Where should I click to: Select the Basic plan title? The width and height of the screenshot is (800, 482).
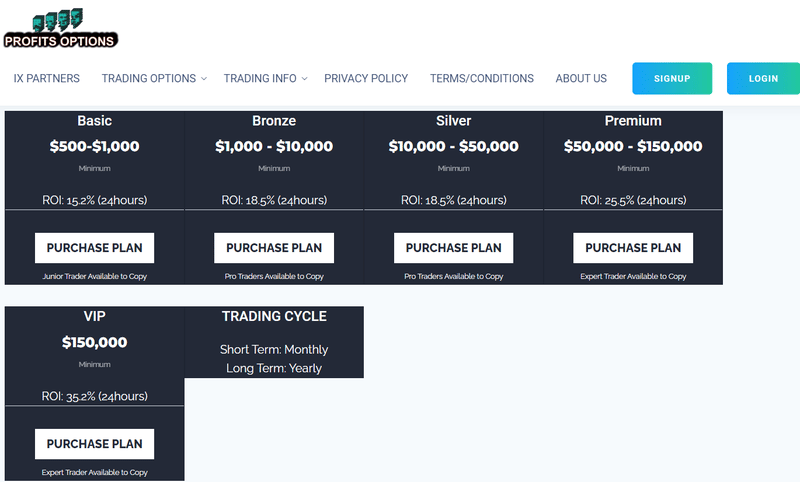[x=94, y=121]
